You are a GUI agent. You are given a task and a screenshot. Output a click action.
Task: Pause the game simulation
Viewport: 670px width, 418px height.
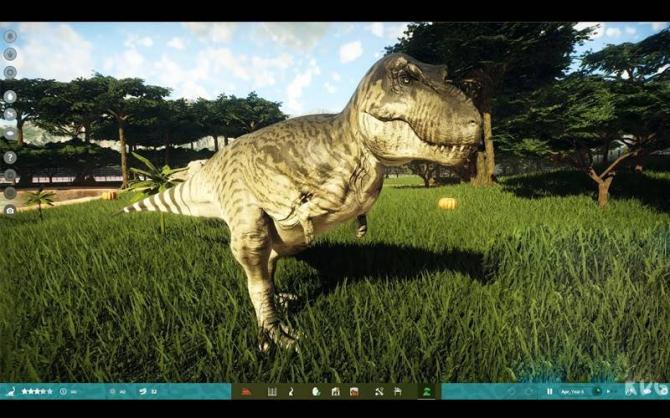pyautogui.click(x=550, y=391)
